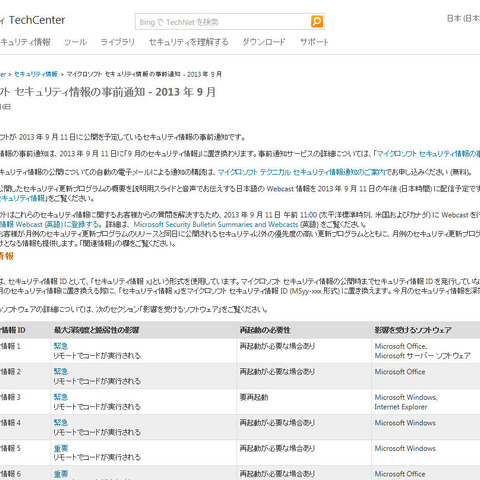Click 緊急 link in bulletin 2 row
Screen dimensions: 480x480
coord(61,371)
